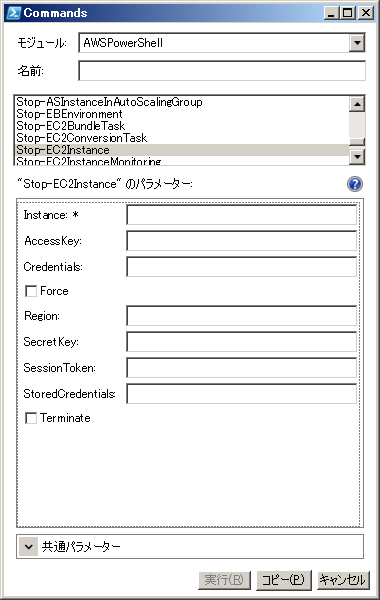Screen dimensions: 380x600
Task: Enable the Force checkbox
Action: point(31,291)
